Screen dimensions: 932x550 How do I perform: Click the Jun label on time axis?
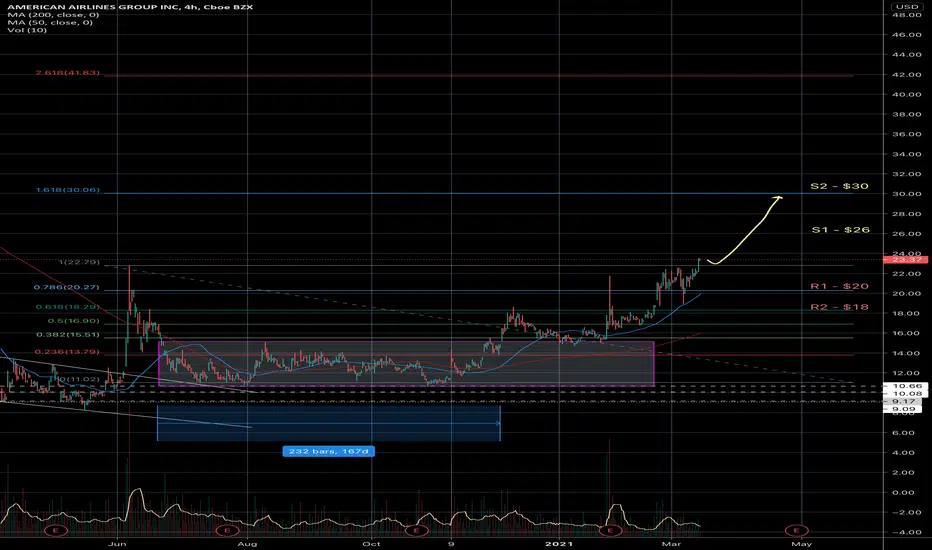[117, 543]
